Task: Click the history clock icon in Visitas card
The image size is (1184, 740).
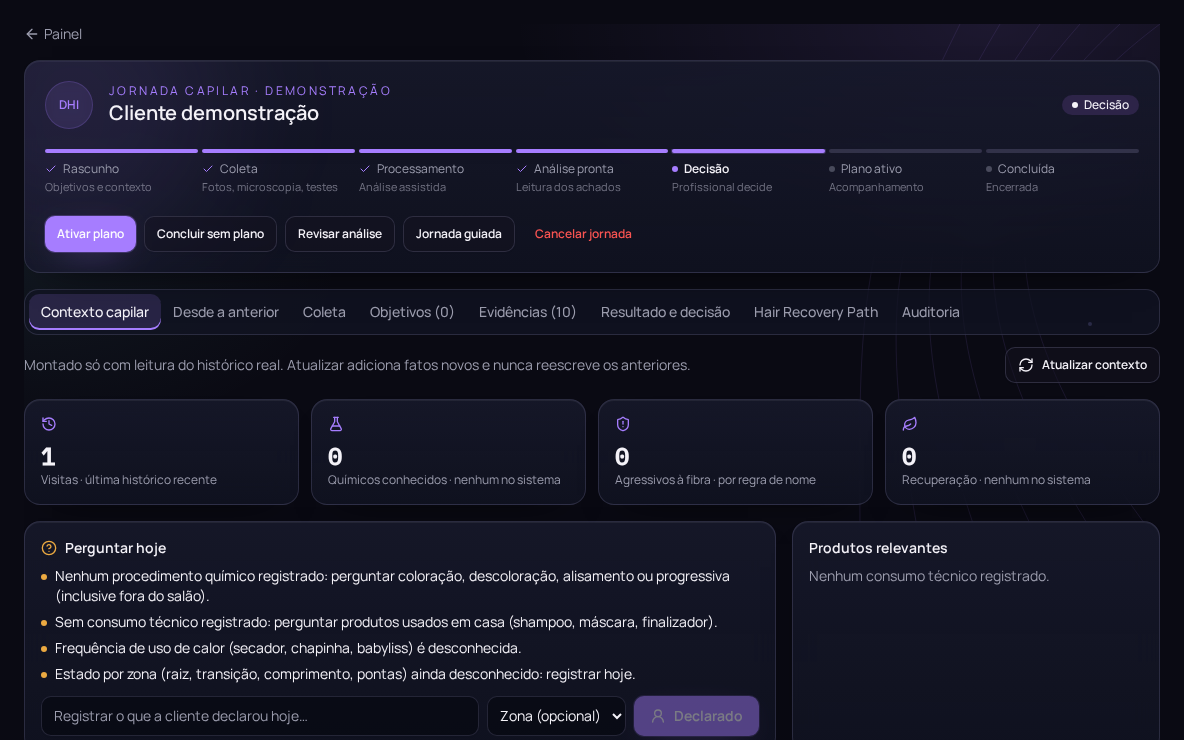Action: tap(48, 424)
